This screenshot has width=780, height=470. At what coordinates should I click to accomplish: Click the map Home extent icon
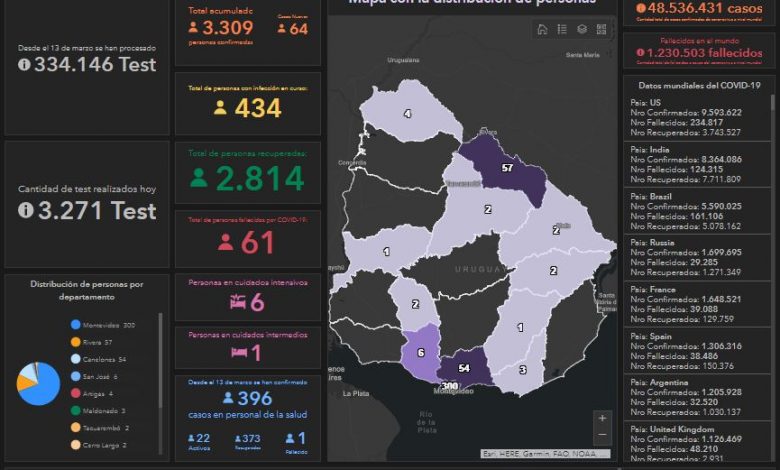(x=542, y=29)
